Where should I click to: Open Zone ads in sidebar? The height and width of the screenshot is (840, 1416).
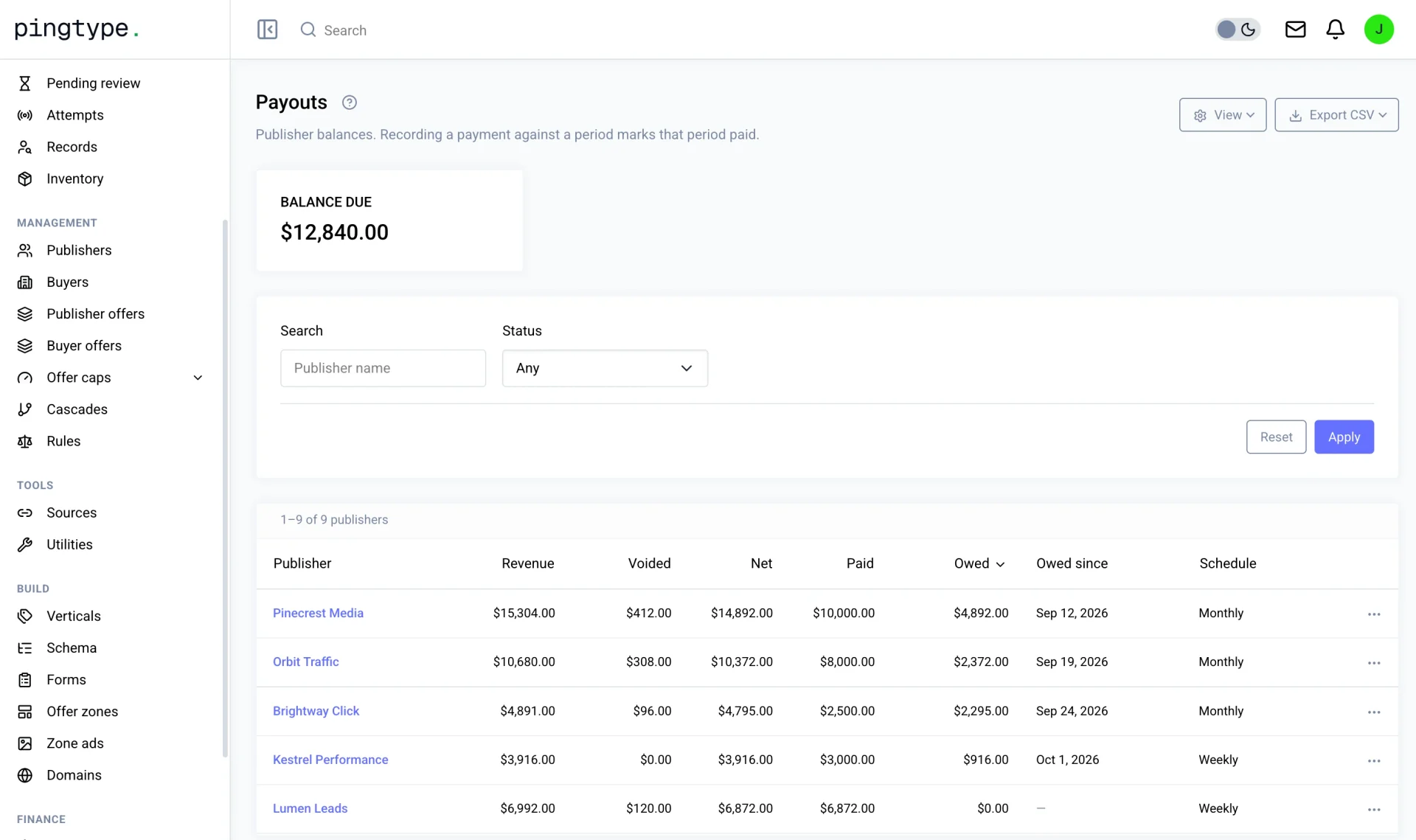(74, 743)
